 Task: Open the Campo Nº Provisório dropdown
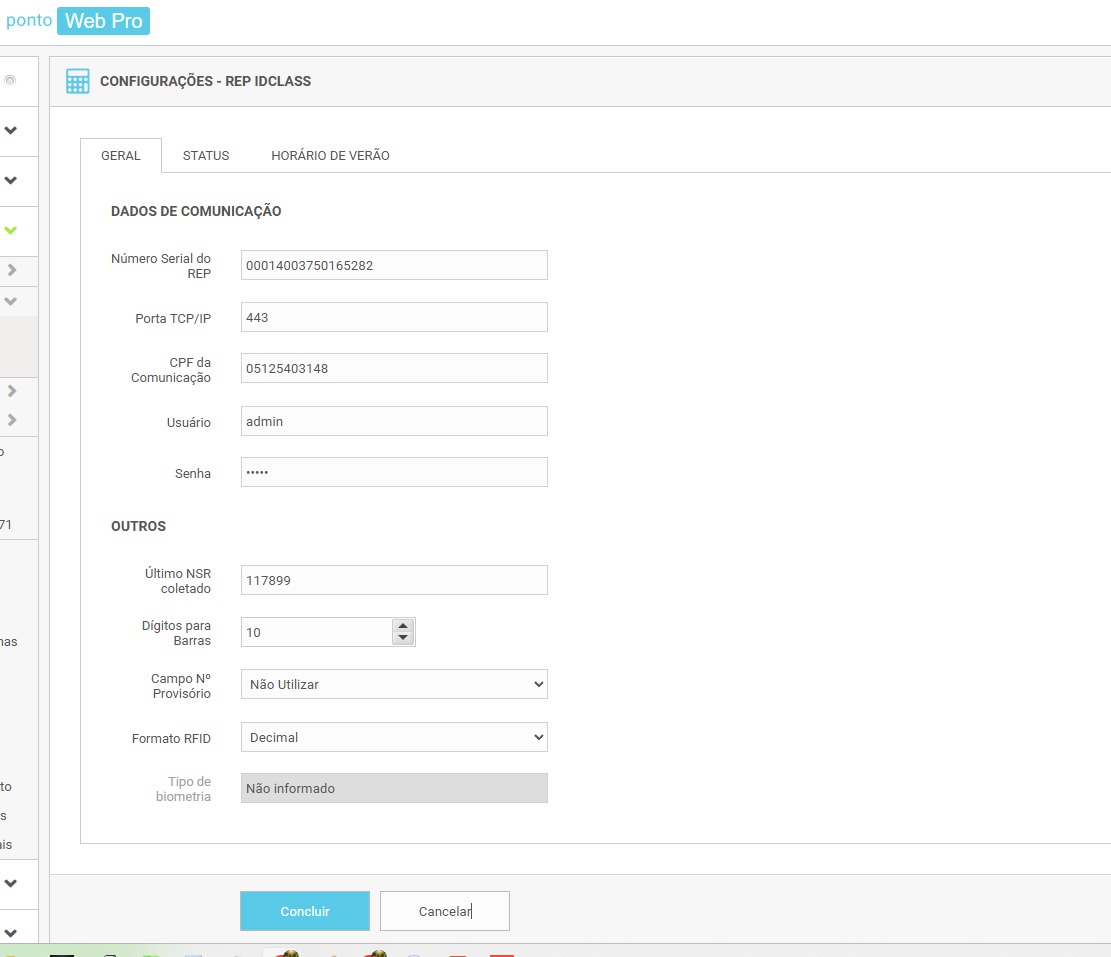[394, 684]
